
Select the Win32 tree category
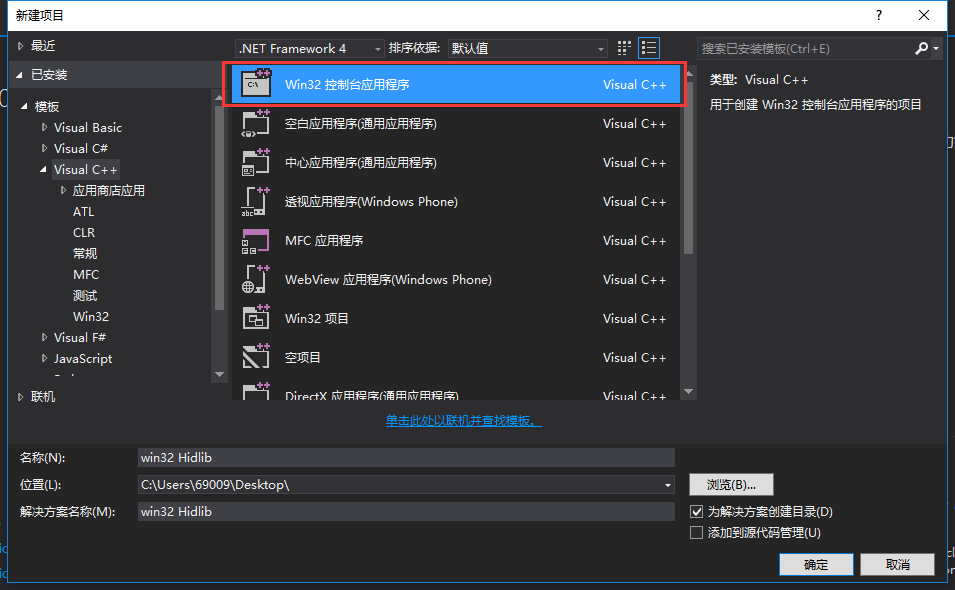pos(91,317)
